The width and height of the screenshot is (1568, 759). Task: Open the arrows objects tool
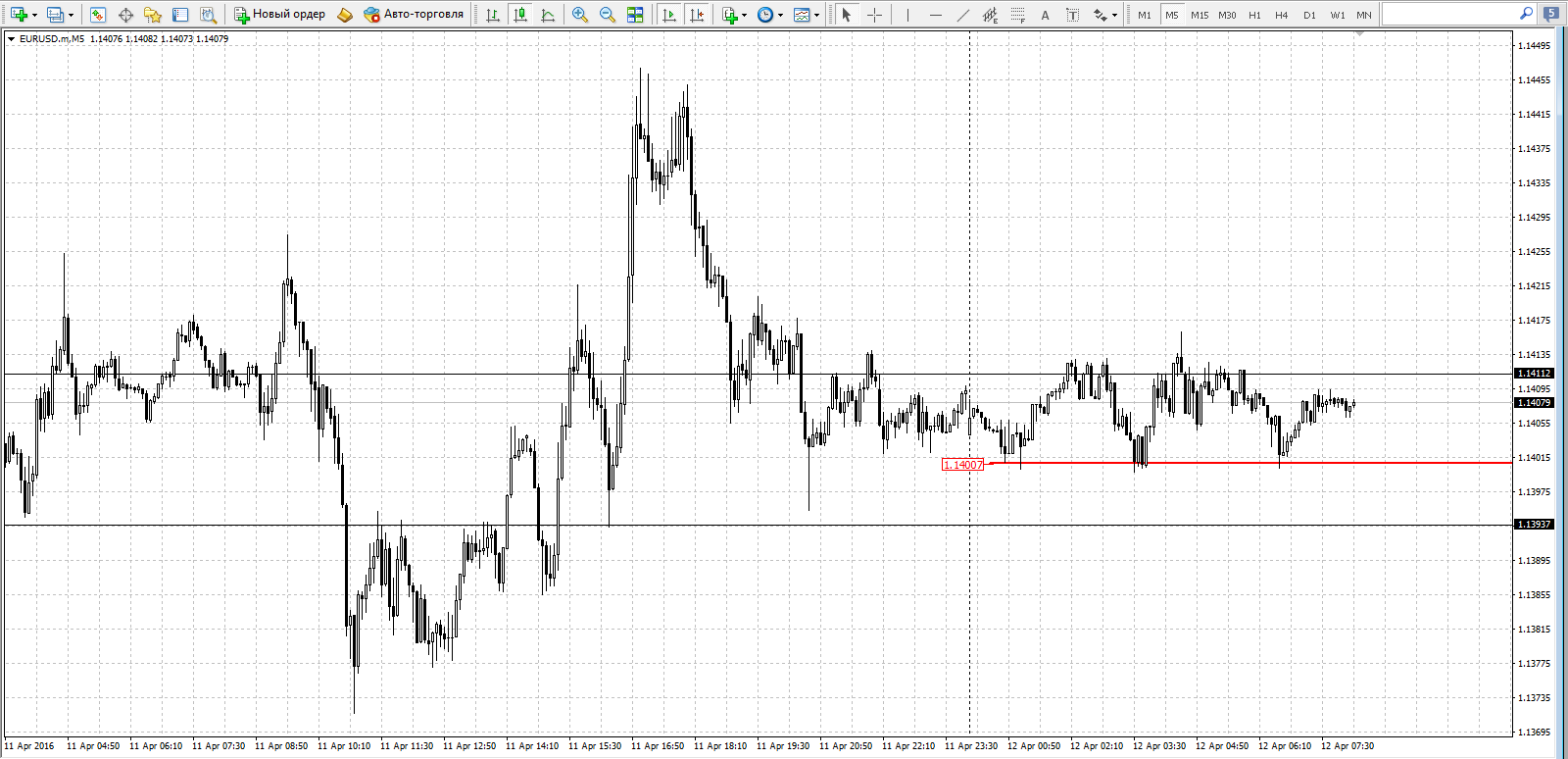[1101, 15]
